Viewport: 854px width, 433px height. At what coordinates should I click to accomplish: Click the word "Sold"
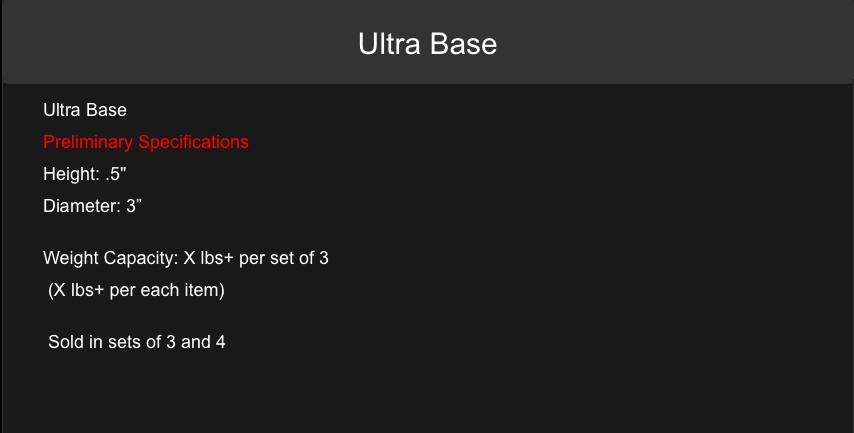[x=65, y=342]
